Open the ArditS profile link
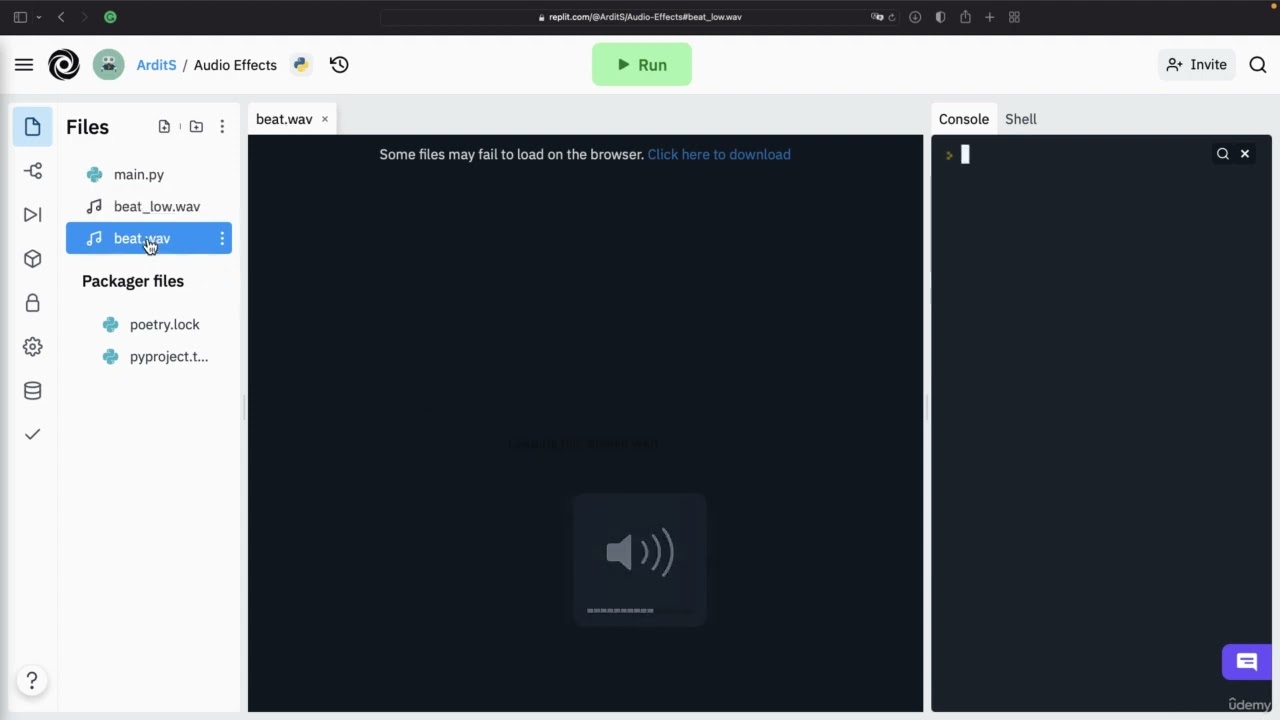Image resolution: width=1280 pixels, height=720 pixels. pyautogui.click(x=156, y=65)
